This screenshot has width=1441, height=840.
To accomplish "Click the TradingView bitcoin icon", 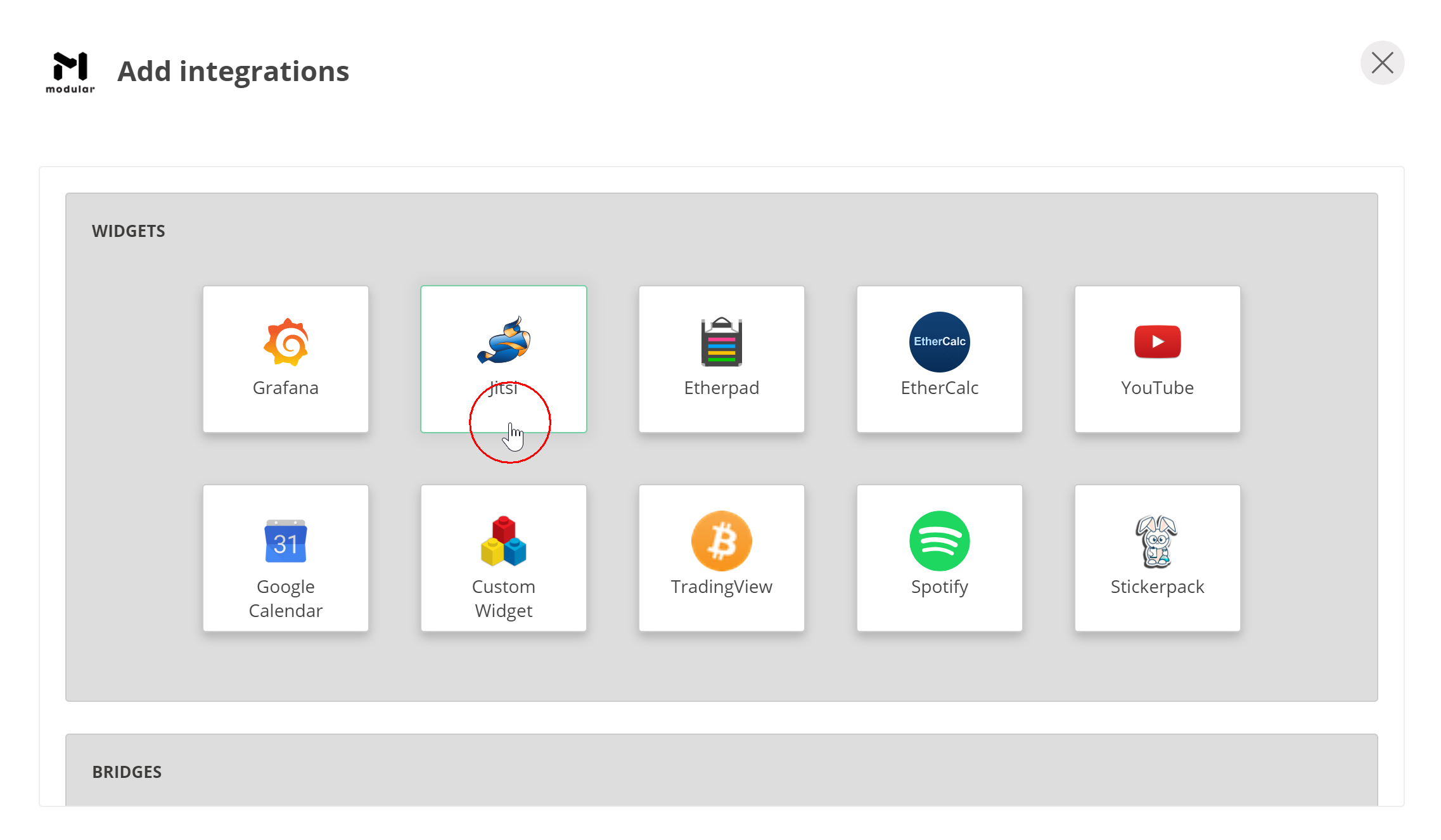I will 721,541.
